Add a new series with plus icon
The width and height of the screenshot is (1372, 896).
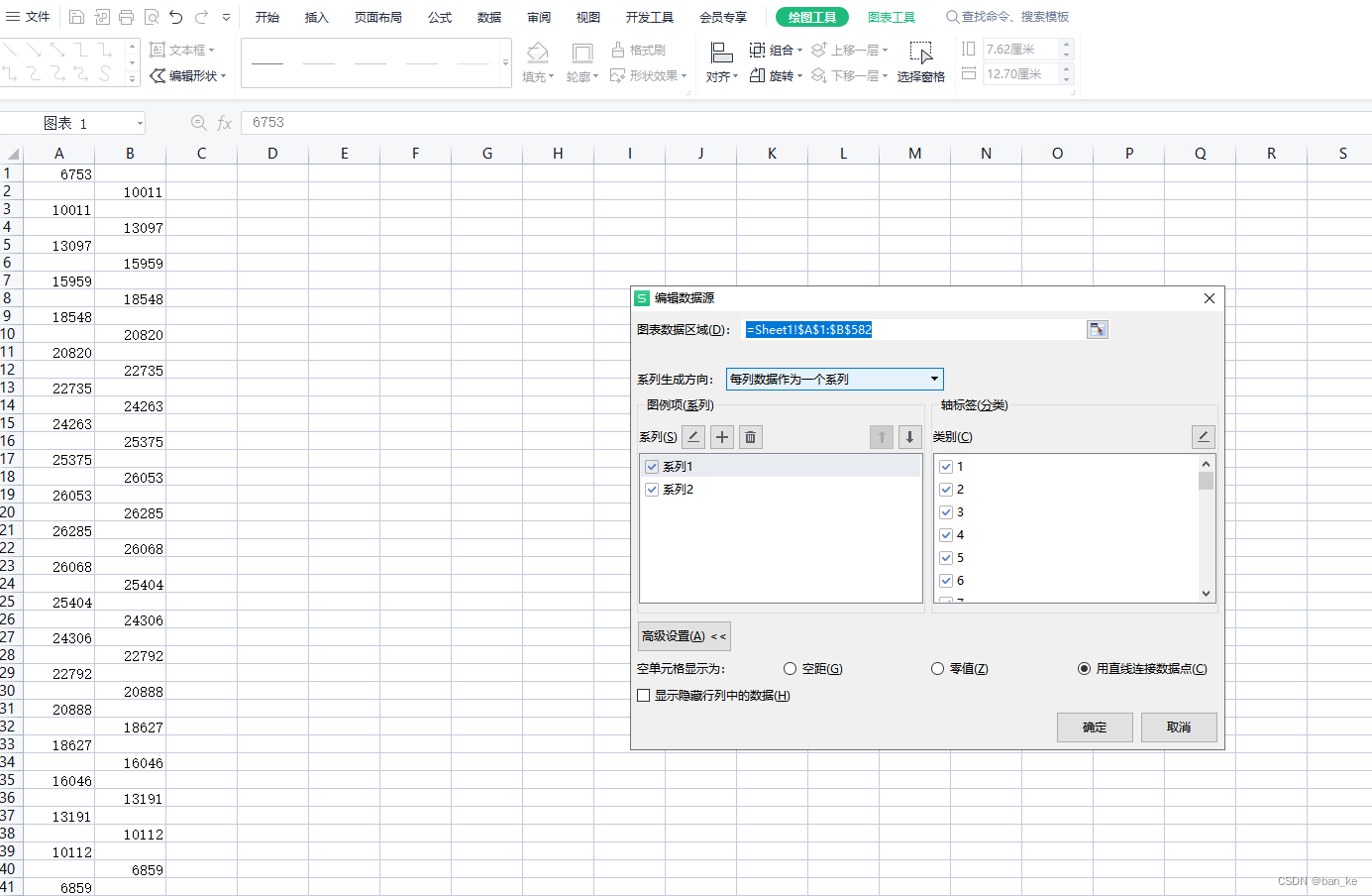[x=722, y=437]
